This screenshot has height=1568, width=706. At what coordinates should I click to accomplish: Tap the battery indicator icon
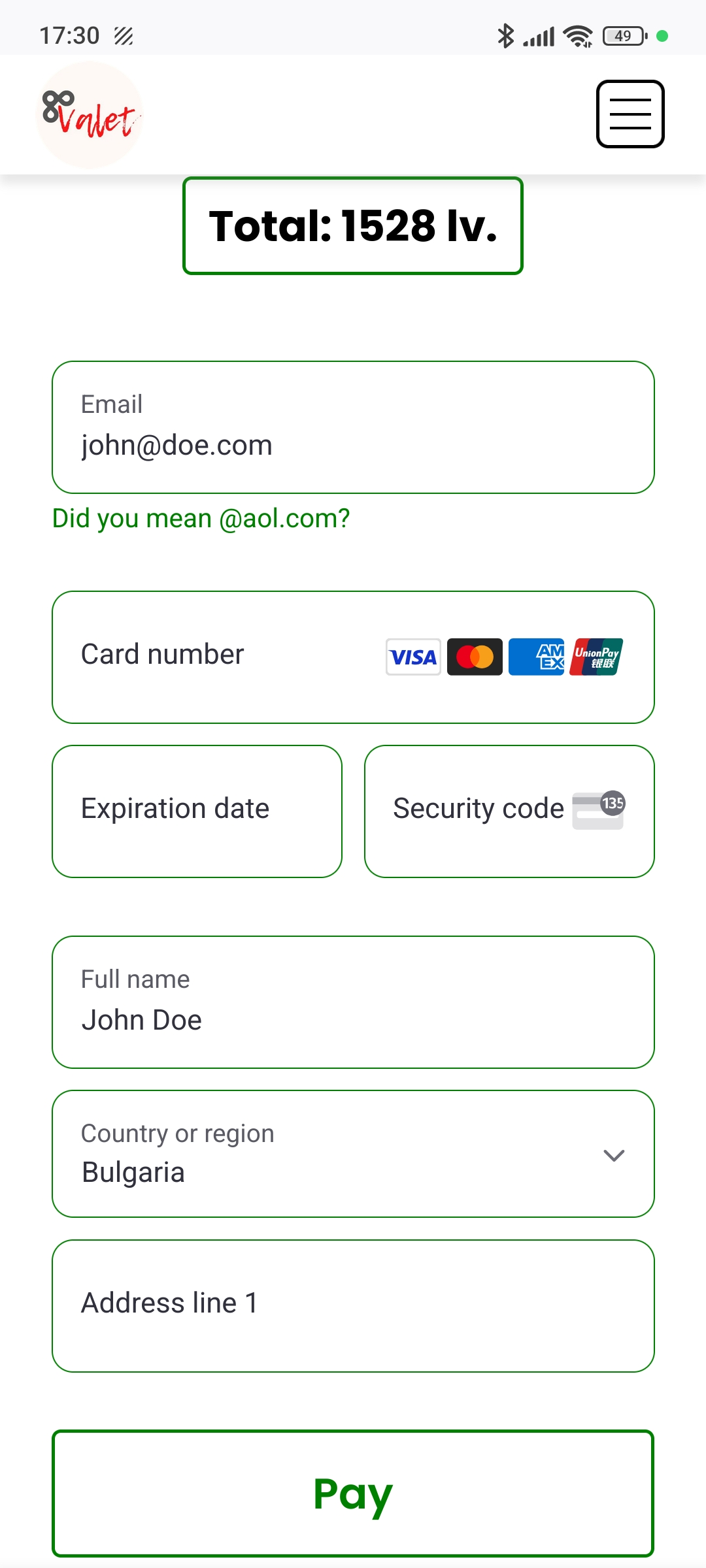(x=625, y=36)
